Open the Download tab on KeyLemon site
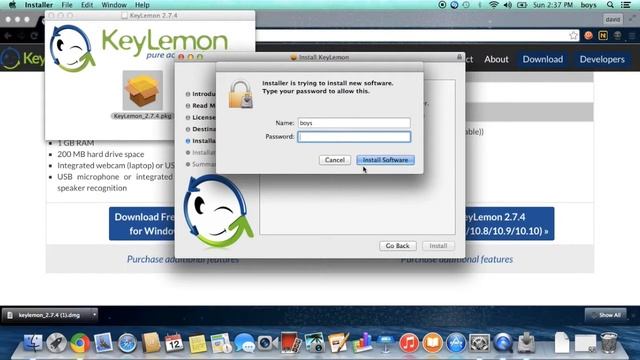This screenshot has height=360, width=640. point(542,59)
